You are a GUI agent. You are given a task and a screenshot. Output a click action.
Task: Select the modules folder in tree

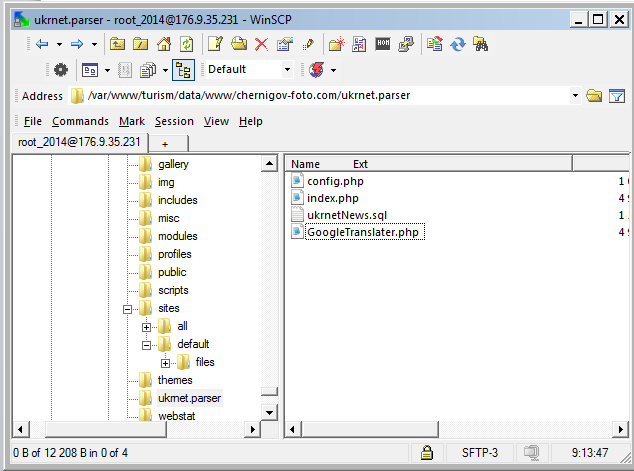coord(178,236)
